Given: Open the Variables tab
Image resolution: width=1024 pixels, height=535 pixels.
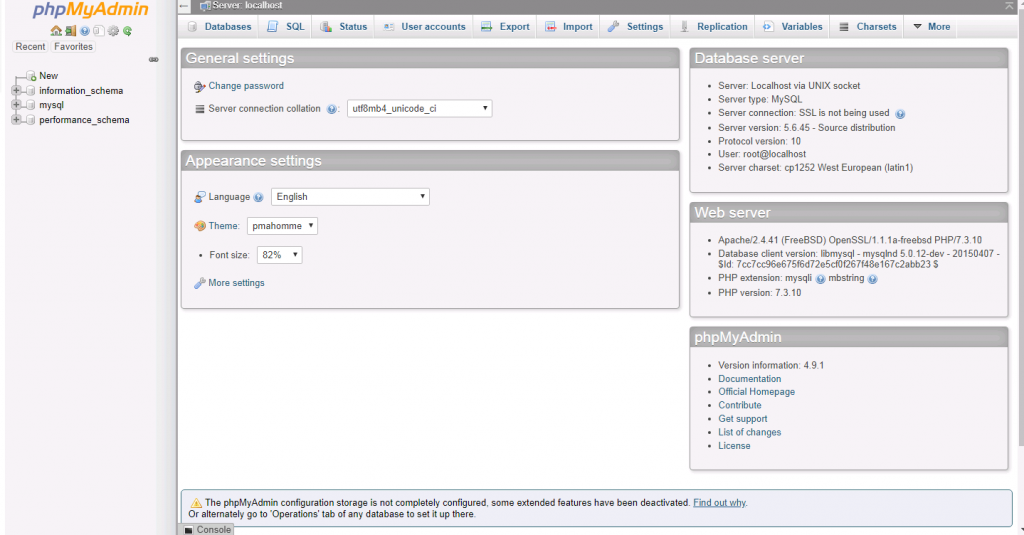Looking at the screenshot, I should [793, 27].
